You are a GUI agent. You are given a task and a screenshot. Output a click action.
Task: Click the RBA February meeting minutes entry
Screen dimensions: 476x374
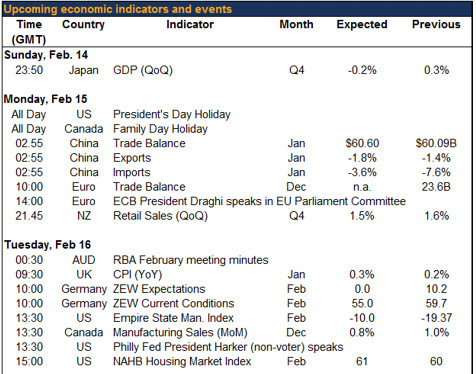[191, 260]
